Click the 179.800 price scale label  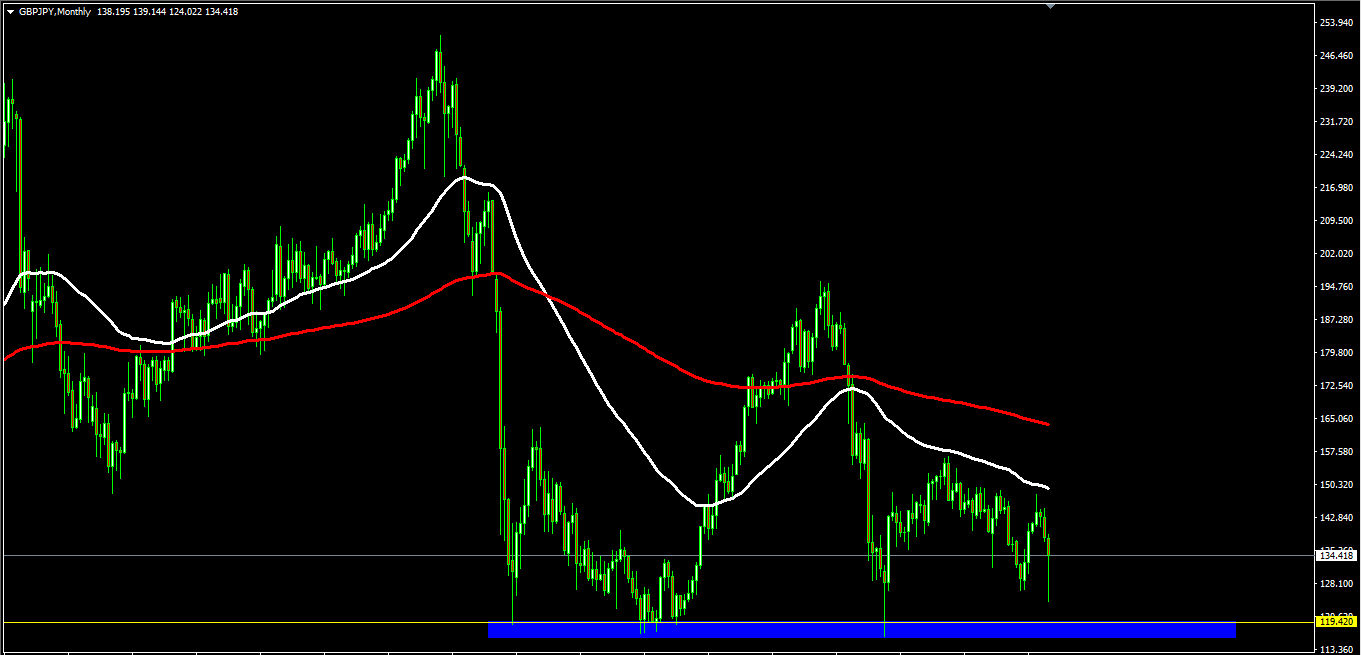1336,352
